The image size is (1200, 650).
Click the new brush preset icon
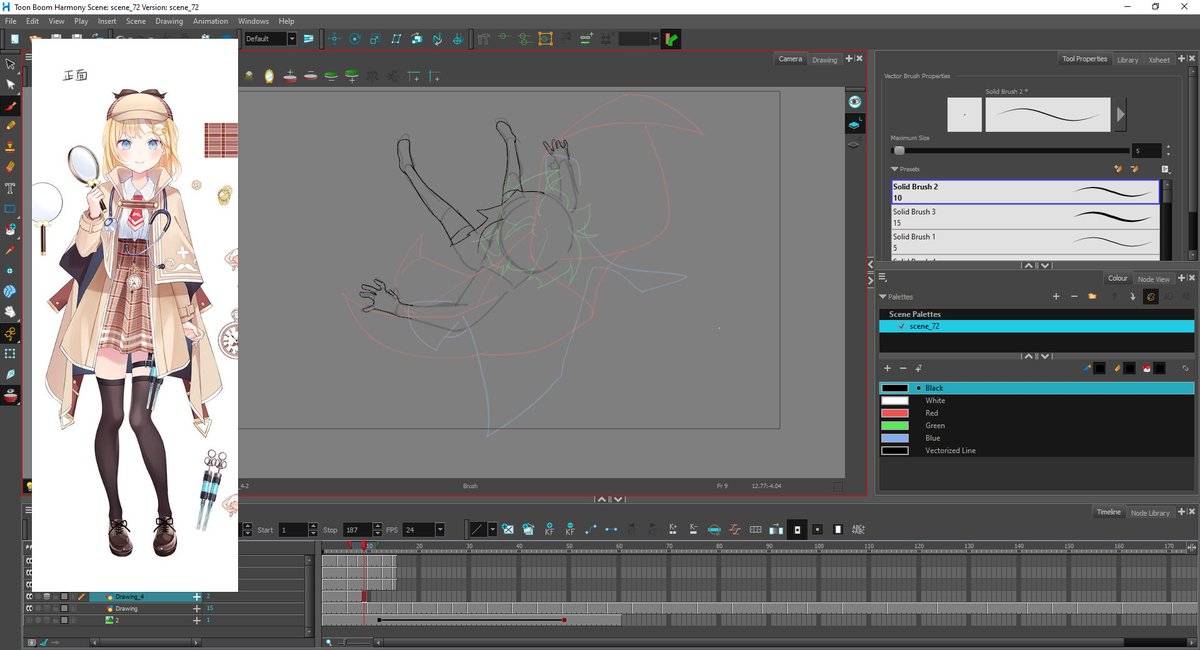click(x=1118, y=169)
